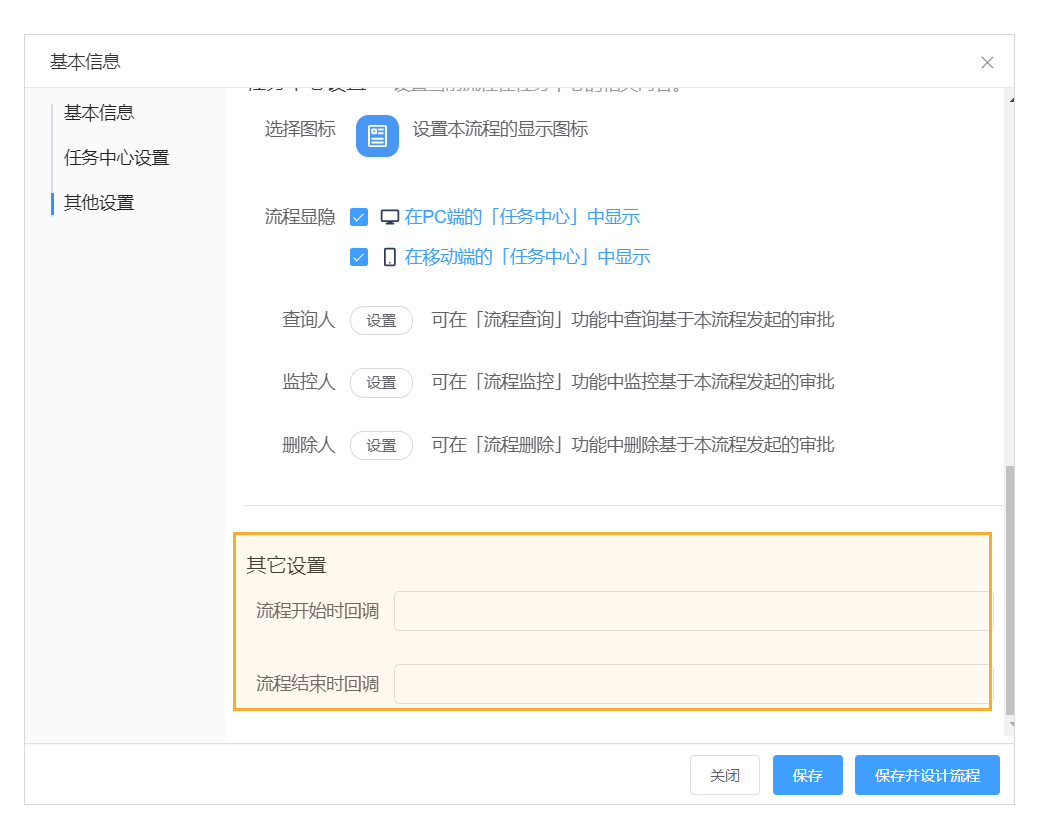Viewport: 1057px width, 825px height.
Task: Open 设置 for 监控人
Action: 381,382
